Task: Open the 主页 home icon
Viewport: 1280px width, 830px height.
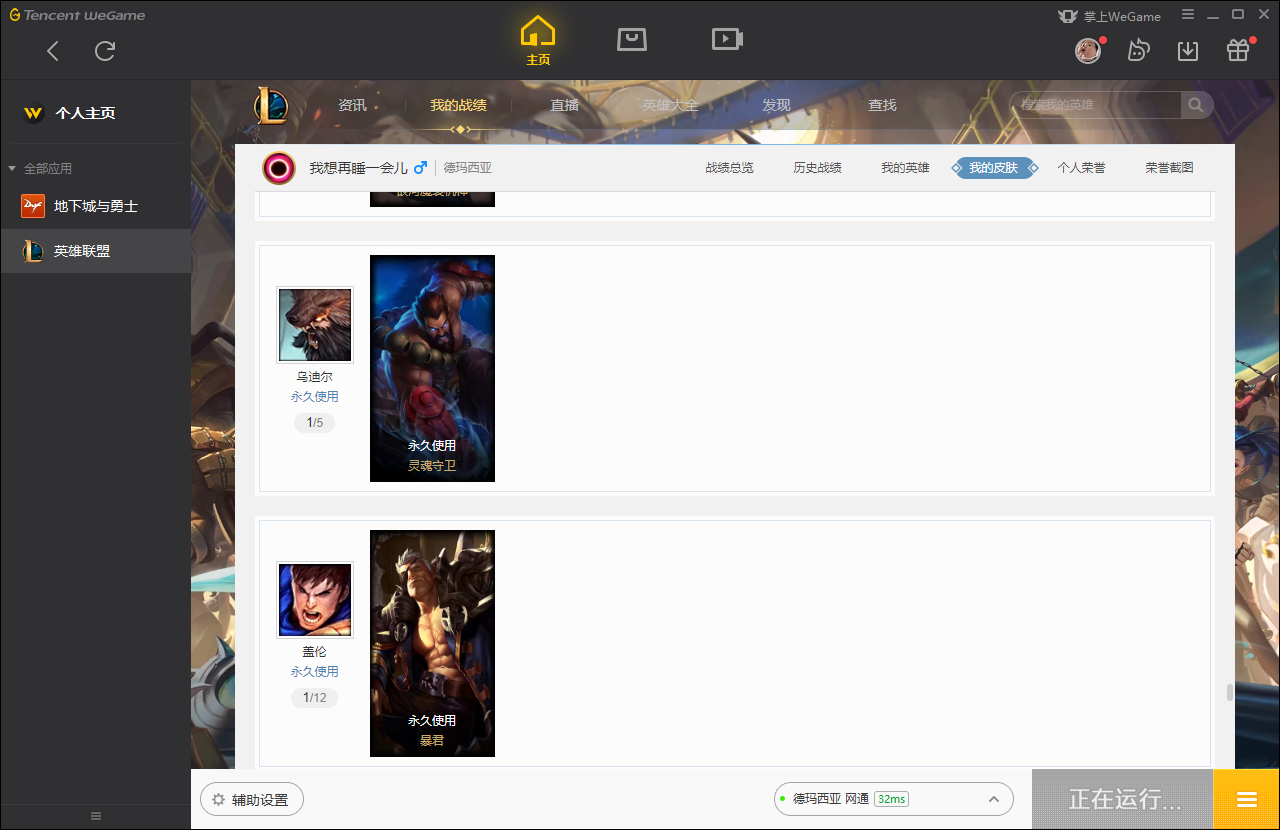Action: [538, 41]
